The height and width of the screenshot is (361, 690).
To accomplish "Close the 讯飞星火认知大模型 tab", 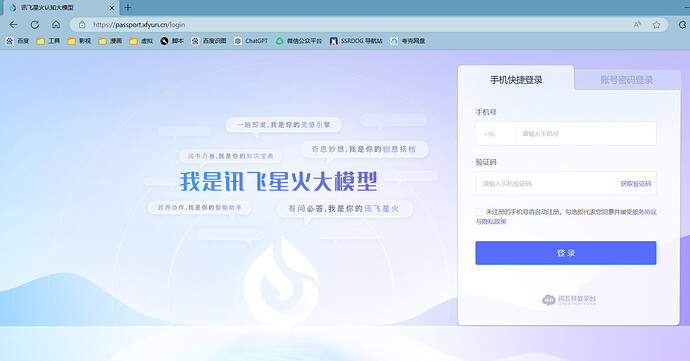I will 112,7.
